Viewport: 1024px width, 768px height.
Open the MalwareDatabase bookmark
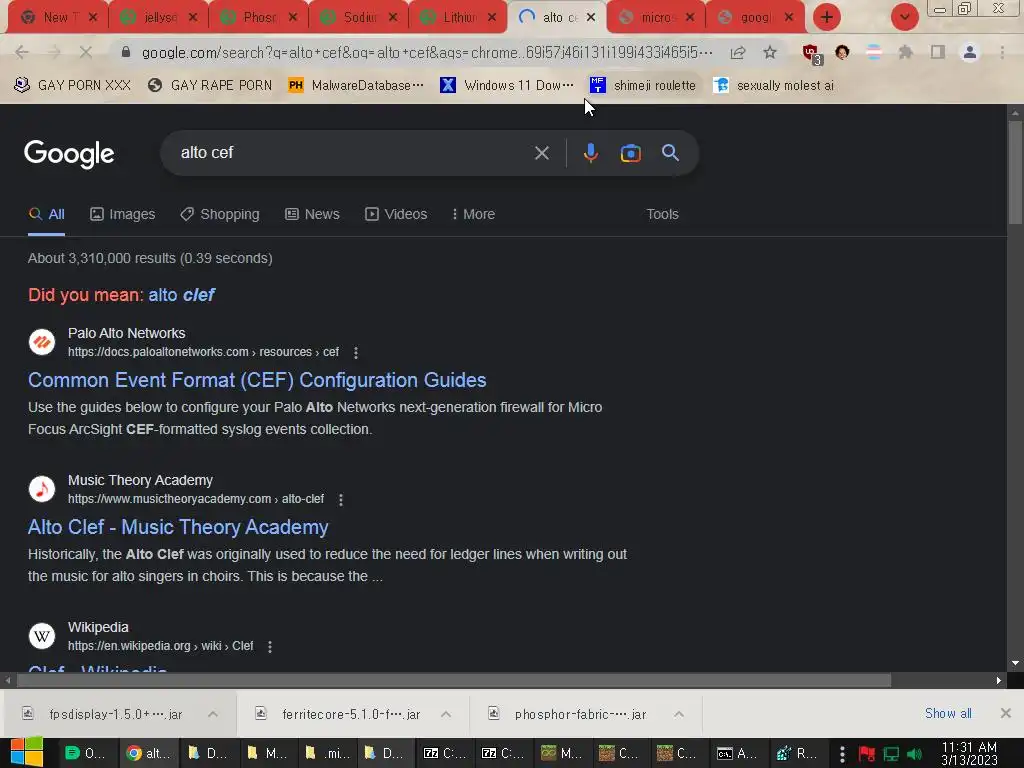(357, 85)
